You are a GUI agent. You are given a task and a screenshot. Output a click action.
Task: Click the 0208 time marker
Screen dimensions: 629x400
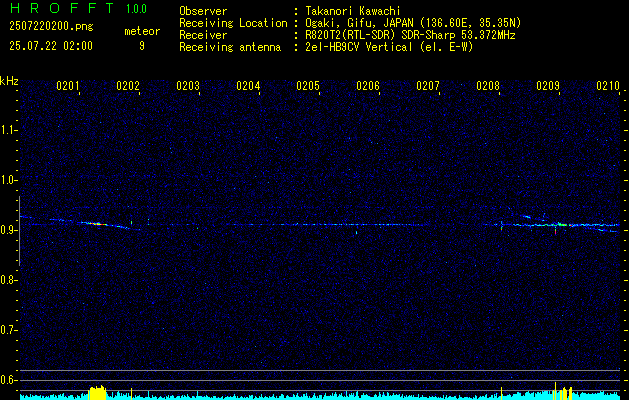coord(488,86)
